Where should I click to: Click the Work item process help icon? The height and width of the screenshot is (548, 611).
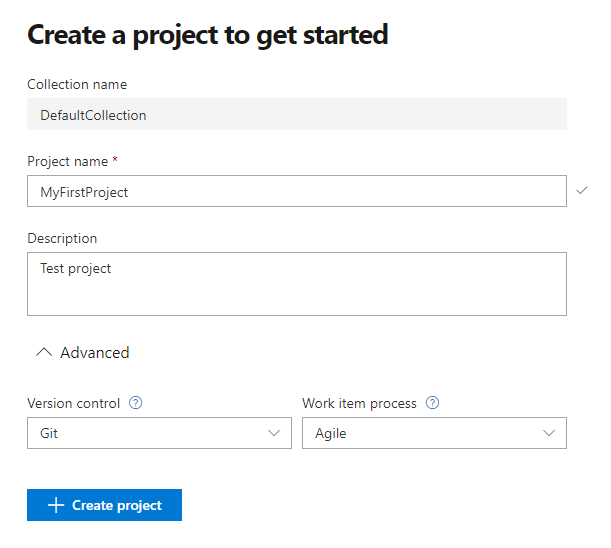(433, 404)
